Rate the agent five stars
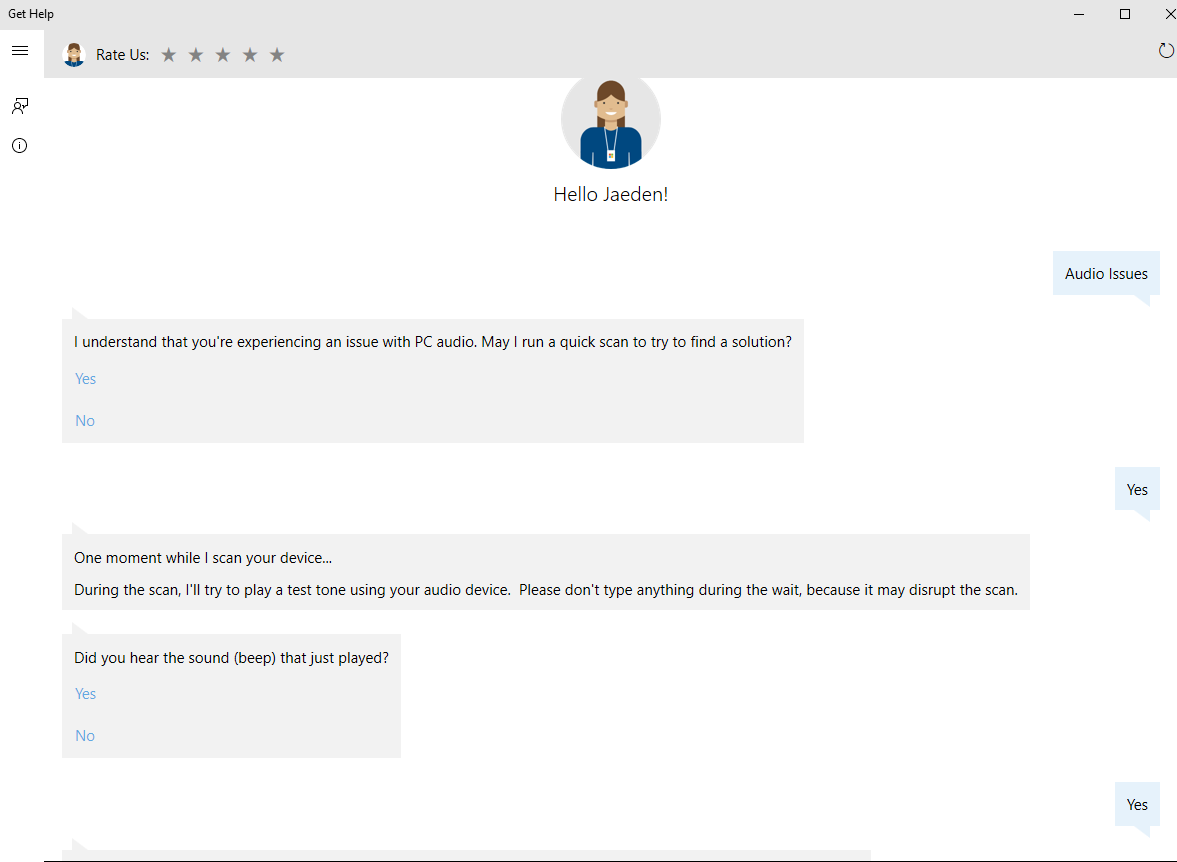This screenshot has width=1177, height=862. (277, 55)
